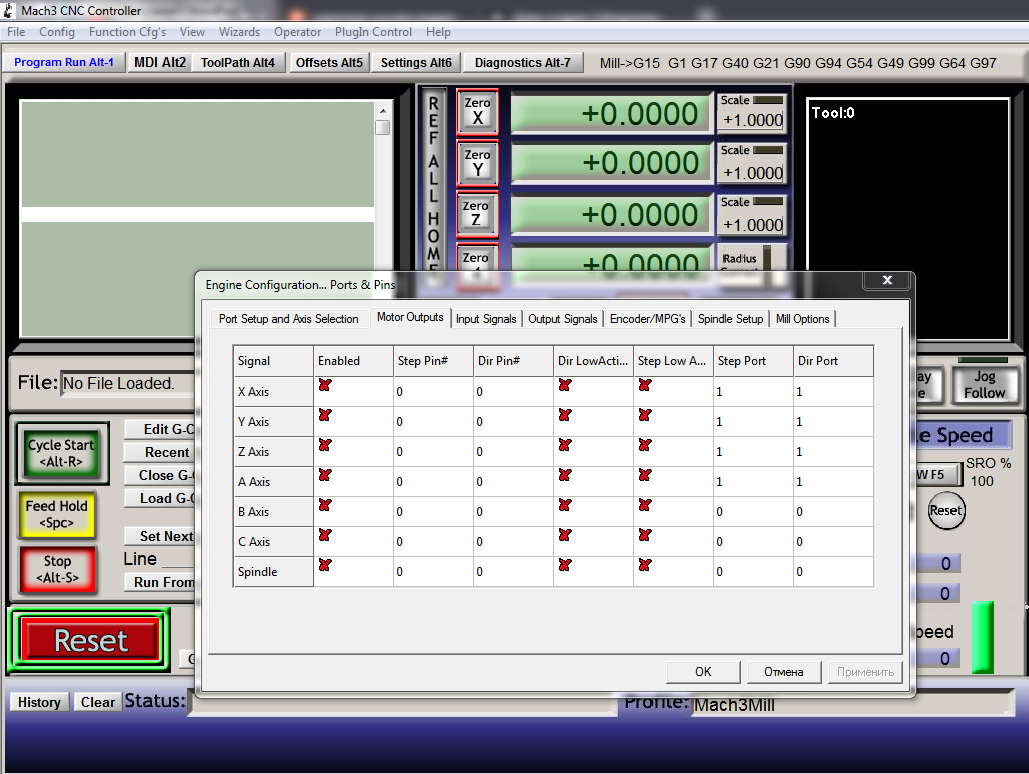The height and width of the screenshot is (774, 1029).
Task: Toggle B Axis Dir LowActive mark
Action: coord(565,505)
